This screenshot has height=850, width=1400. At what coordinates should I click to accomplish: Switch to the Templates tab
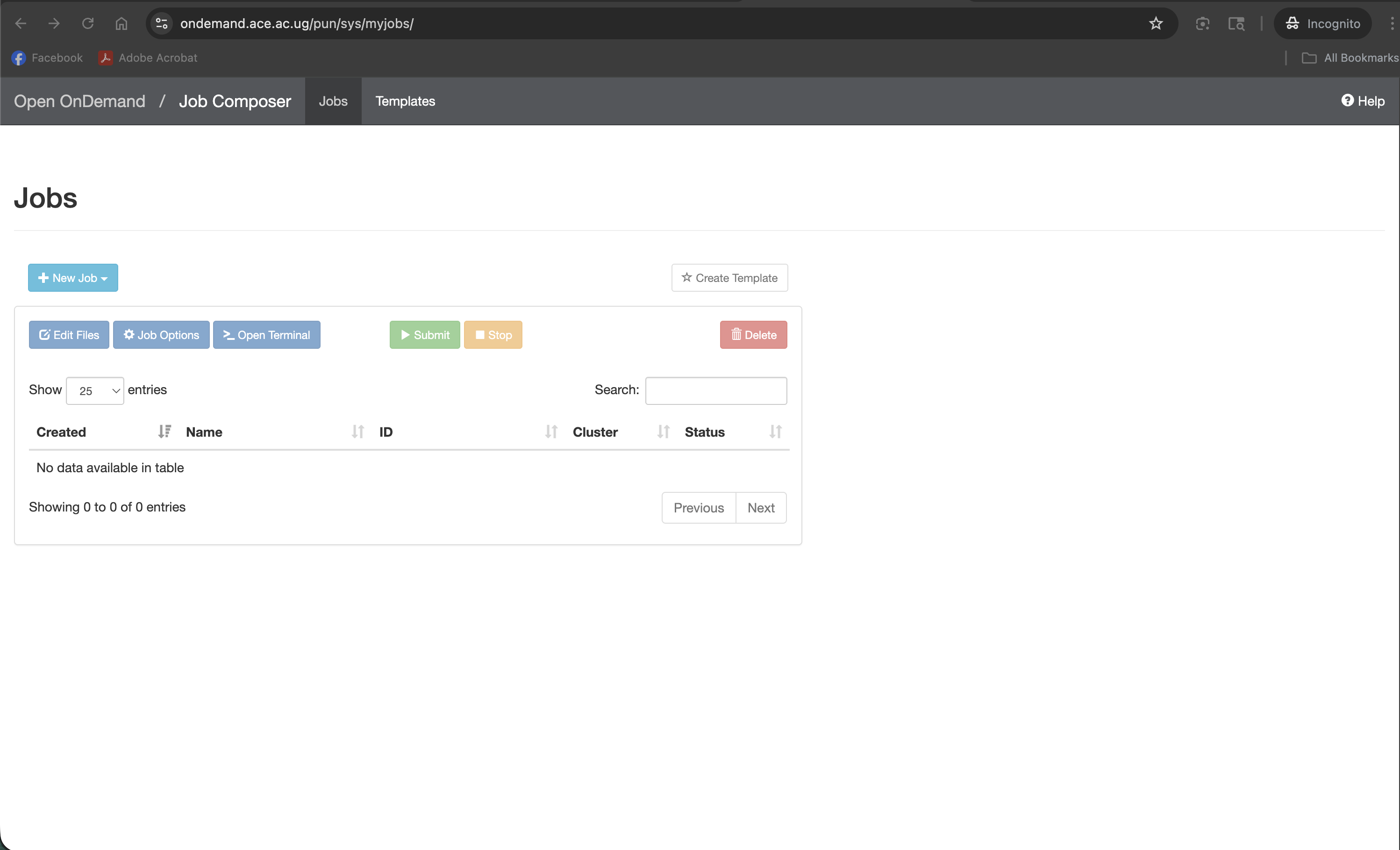(x=405, y=101)
